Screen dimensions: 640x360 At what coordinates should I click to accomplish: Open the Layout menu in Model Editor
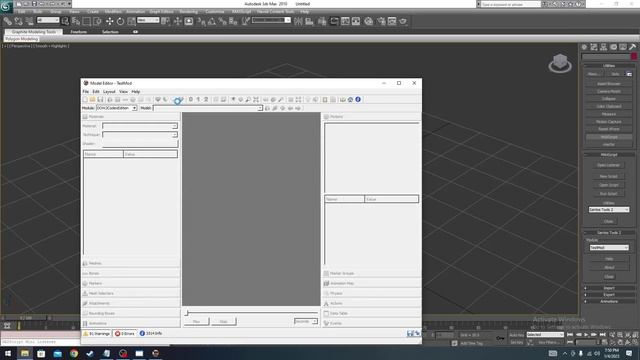(109, 91)
